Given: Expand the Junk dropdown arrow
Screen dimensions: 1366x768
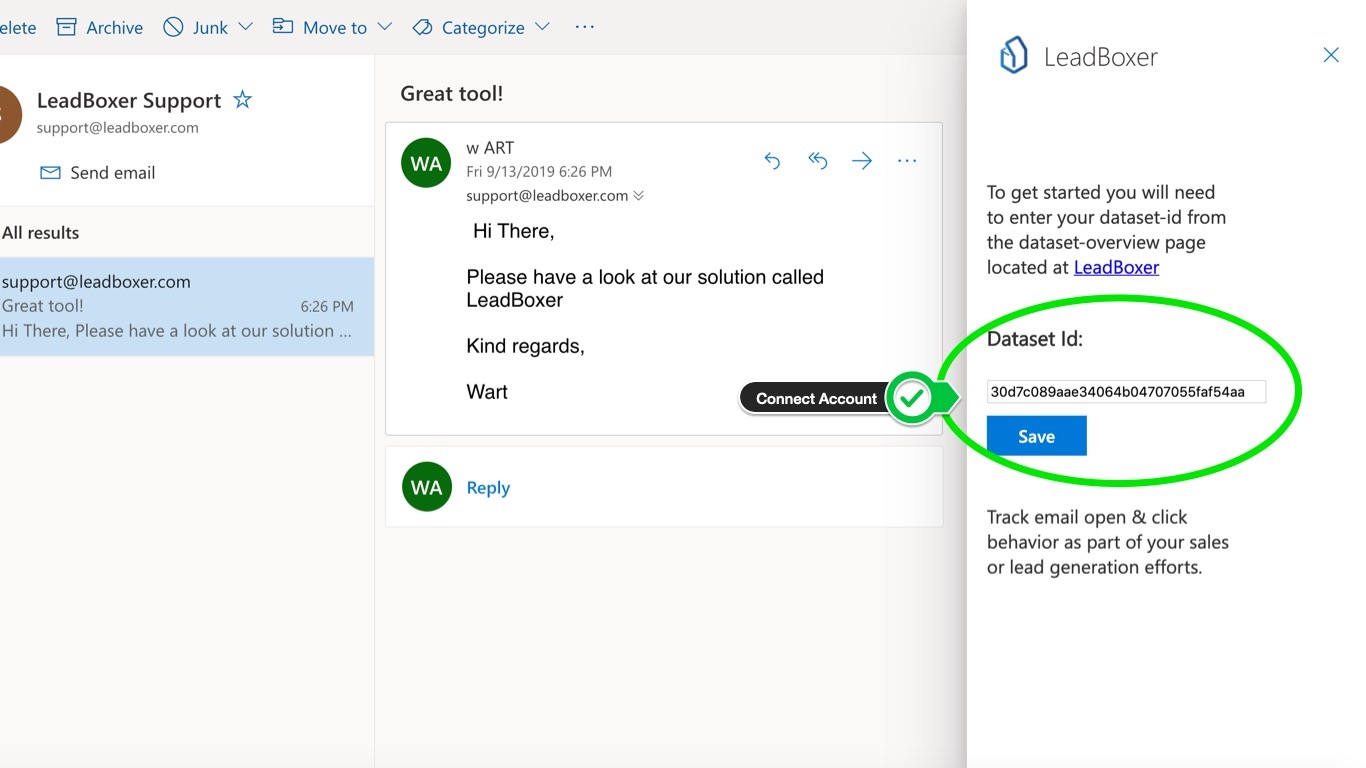Looking at the screenshot, I should (246, 27).
